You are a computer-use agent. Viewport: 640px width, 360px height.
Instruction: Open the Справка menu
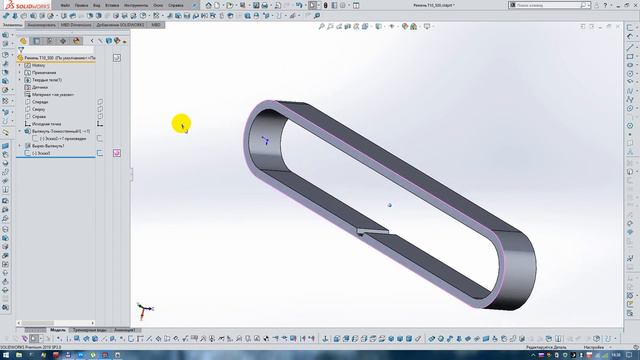176,5
